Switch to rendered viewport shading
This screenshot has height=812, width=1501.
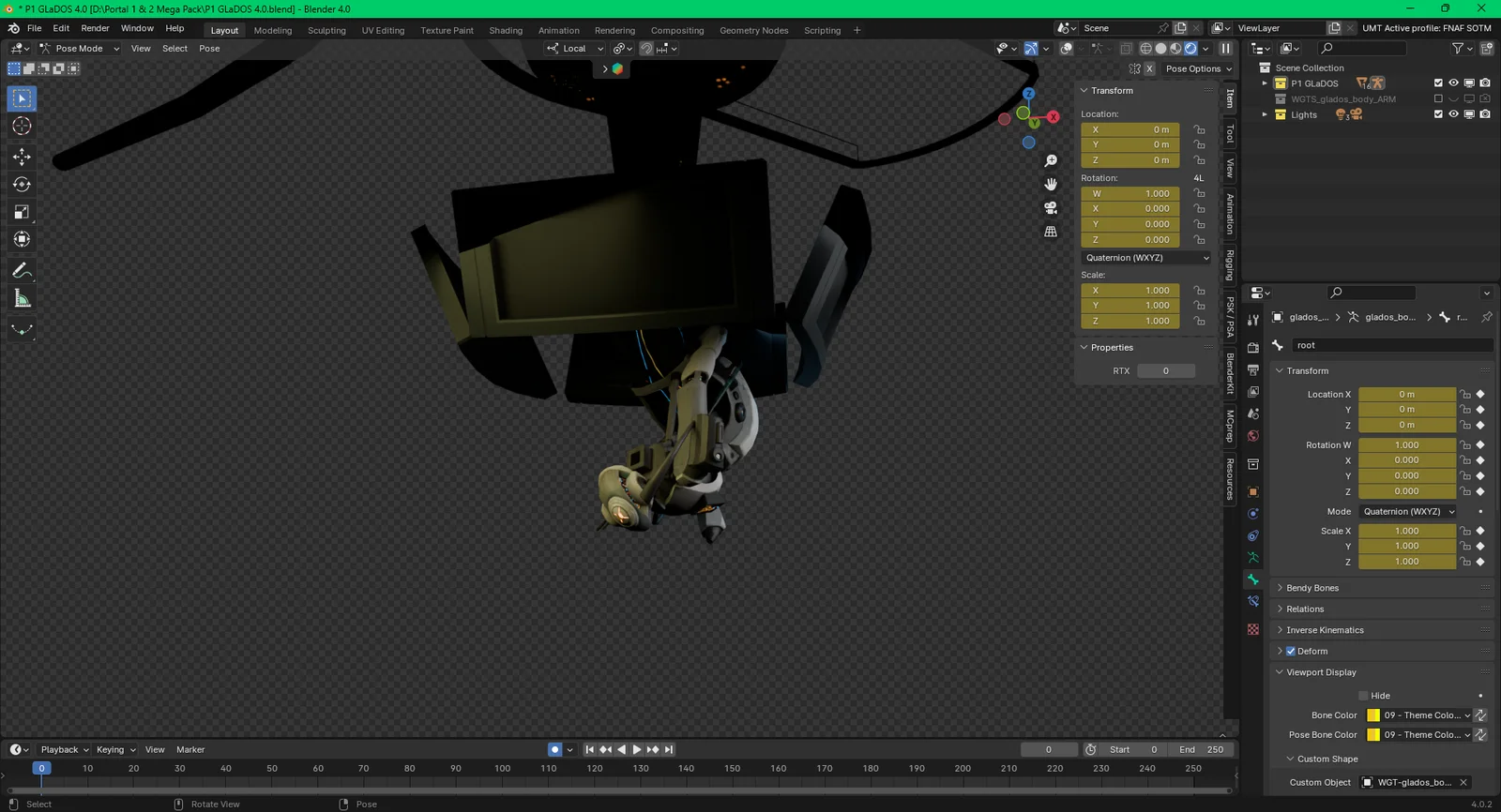point(1190,49)
